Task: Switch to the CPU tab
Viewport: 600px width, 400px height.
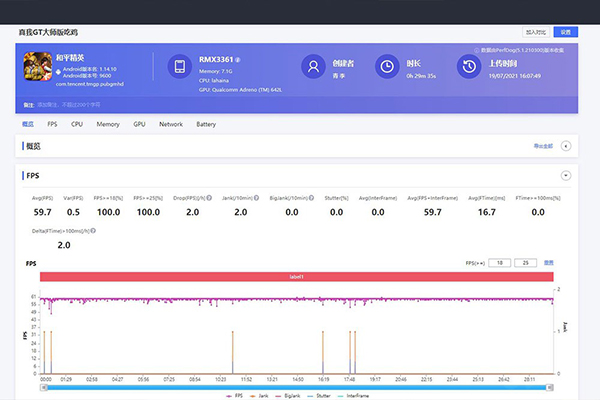Action: pos(76,125)
